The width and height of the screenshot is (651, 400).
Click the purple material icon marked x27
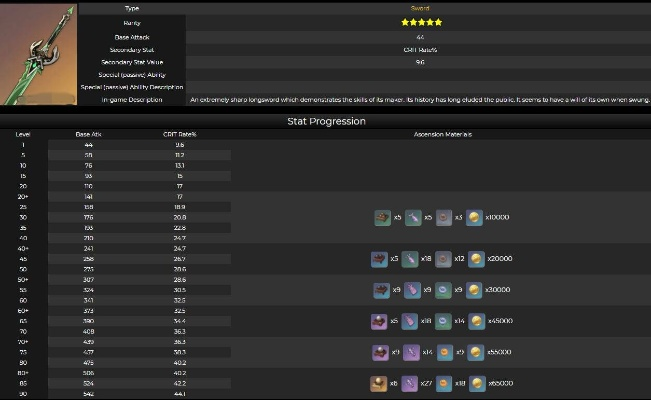412,383
